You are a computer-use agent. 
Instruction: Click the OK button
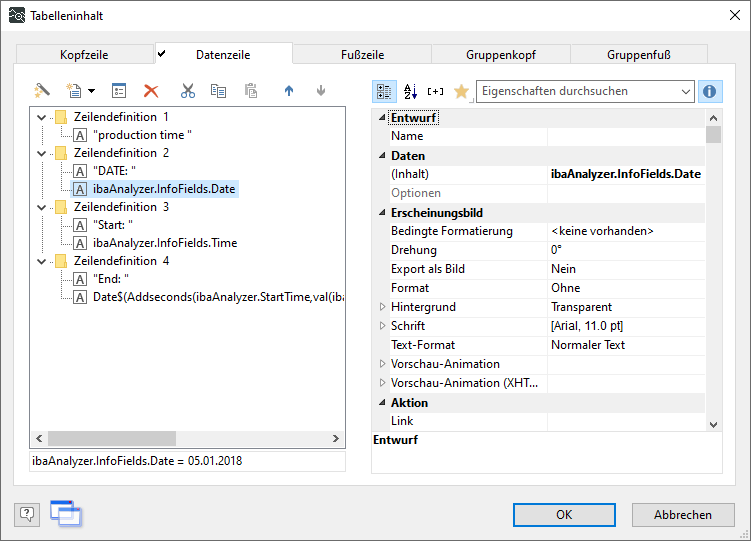[564, 515]
